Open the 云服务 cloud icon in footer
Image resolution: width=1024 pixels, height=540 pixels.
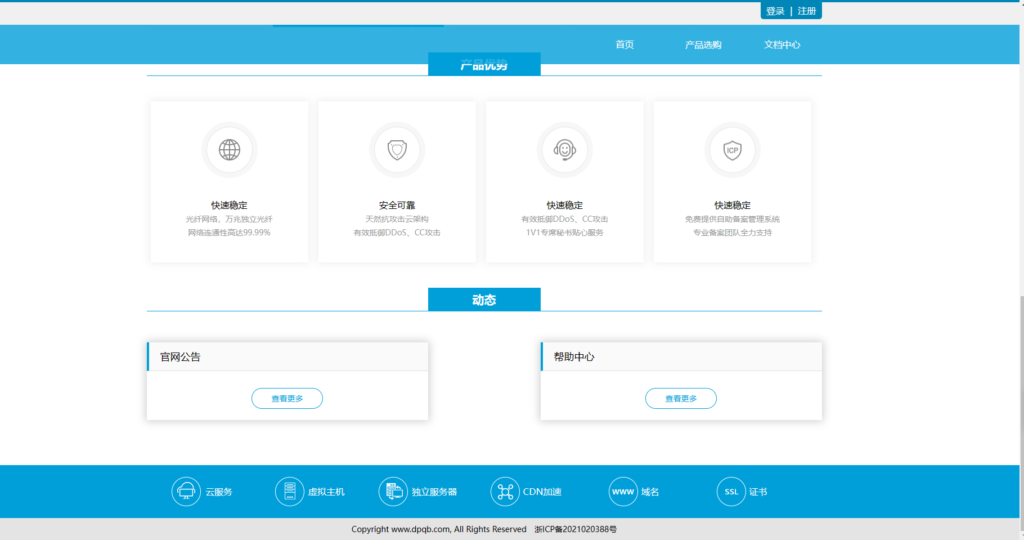click(x=186, y=491)
